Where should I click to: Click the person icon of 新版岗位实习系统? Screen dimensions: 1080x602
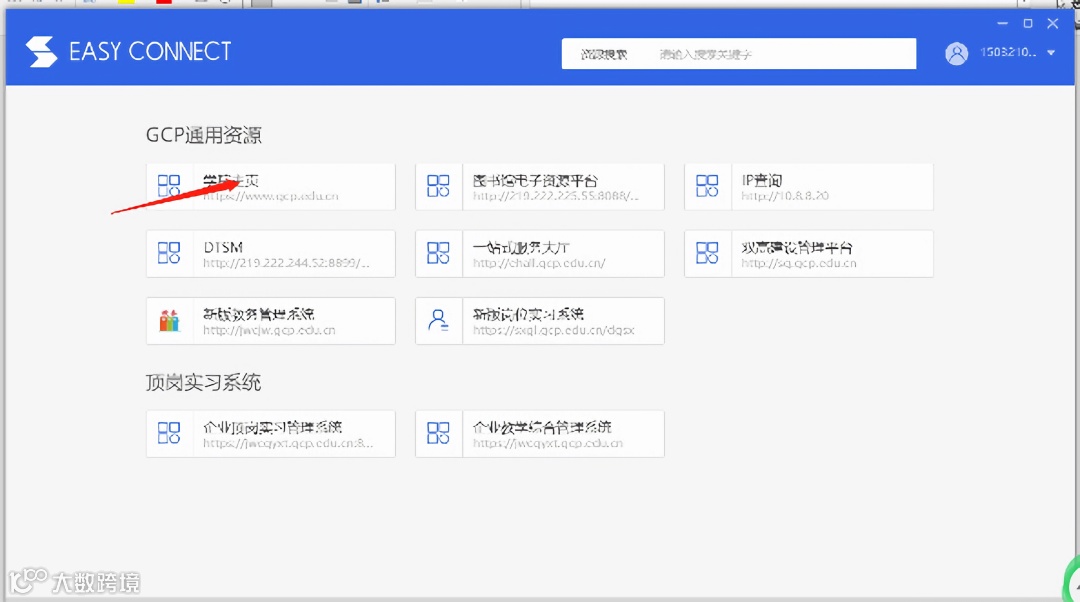[x=438, y=320]
